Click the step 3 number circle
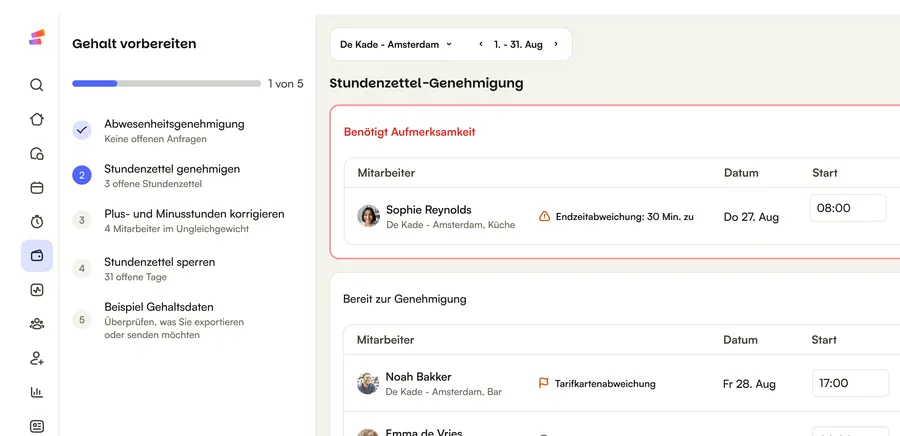Image resolution: width=900 pixels, height=436 pixels. tap(82, 220)
